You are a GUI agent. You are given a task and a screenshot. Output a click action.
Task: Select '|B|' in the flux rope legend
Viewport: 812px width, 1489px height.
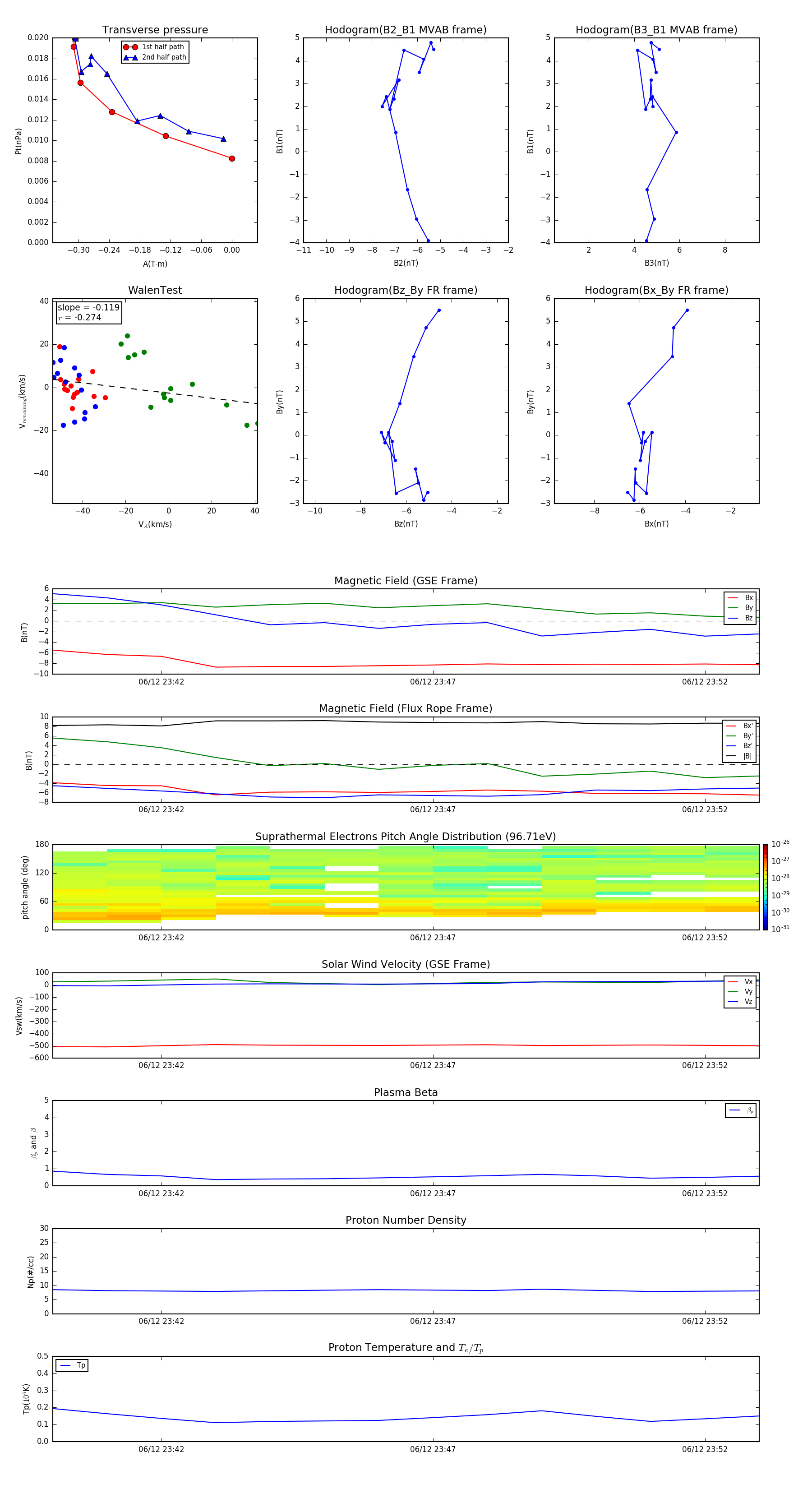(x=740, y=756)
